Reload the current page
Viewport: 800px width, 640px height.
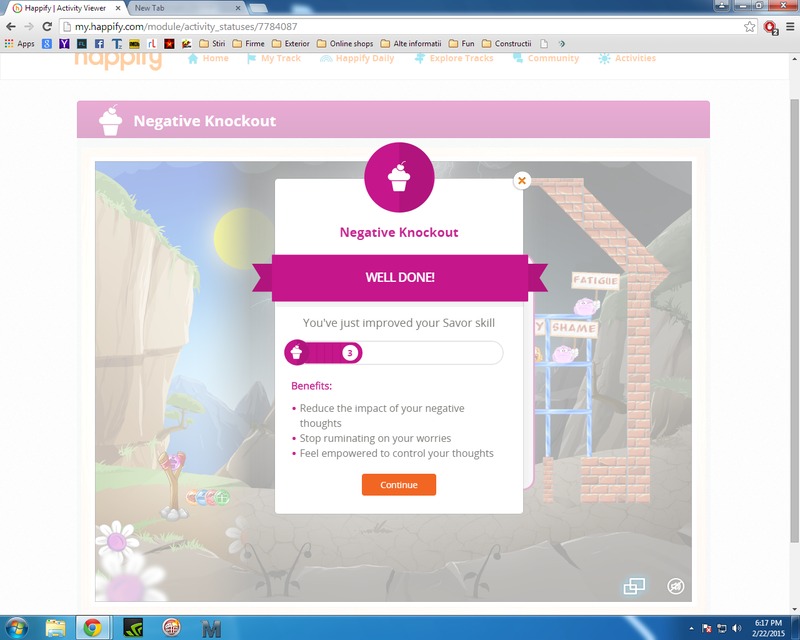(47, 27)
